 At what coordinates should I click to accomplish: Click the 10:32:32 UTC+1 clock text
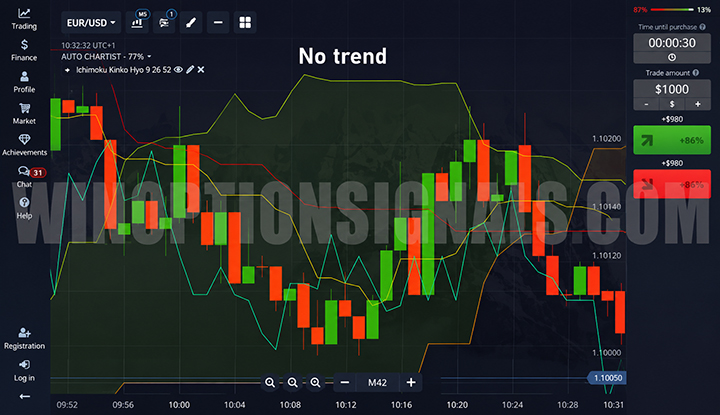coord(88,45)
